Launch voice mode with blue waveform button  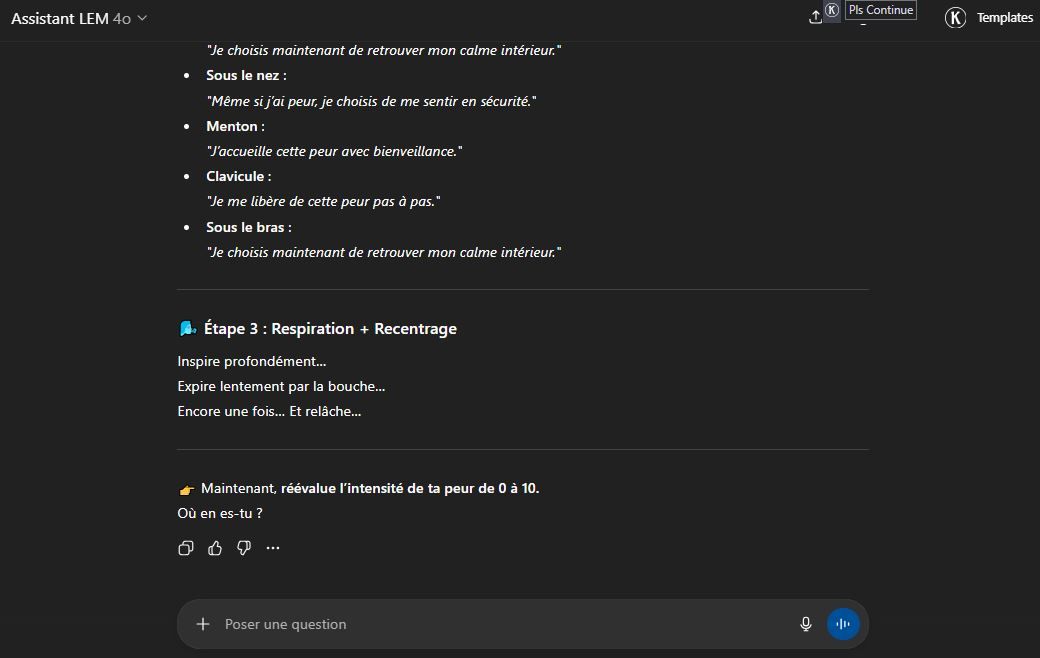[843, 624]
